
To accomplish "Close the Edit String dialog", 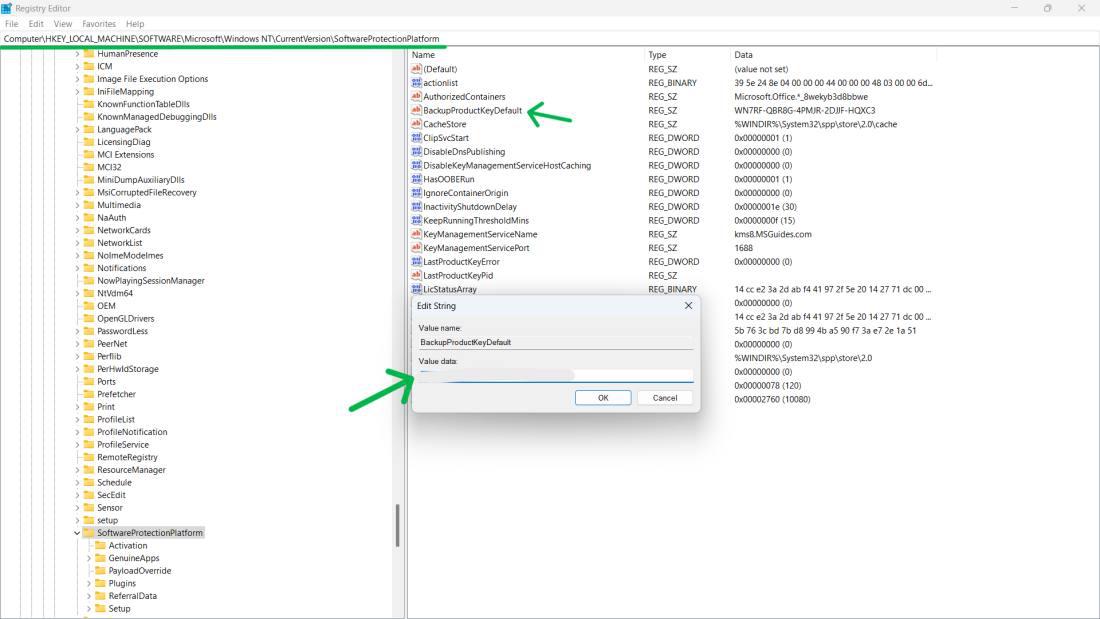I will [x=688, y=305].
